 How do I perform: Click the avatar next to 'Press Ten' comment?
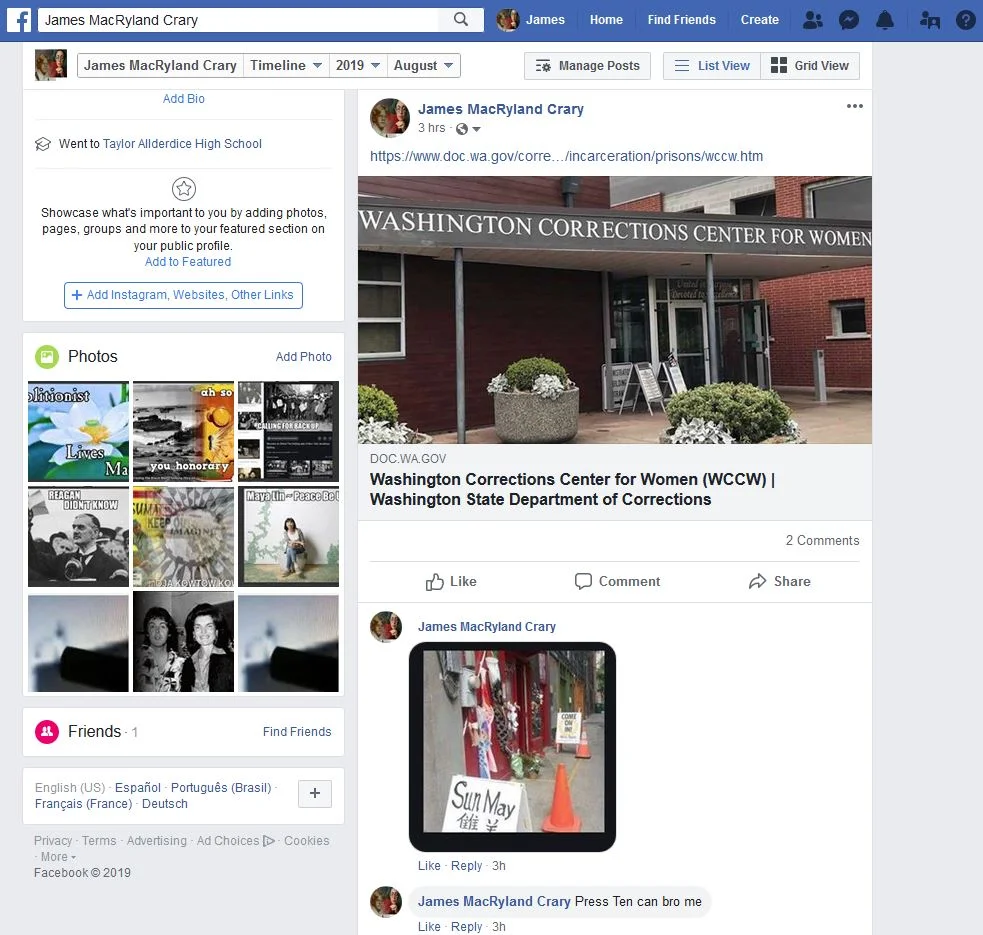pos(386,902)
